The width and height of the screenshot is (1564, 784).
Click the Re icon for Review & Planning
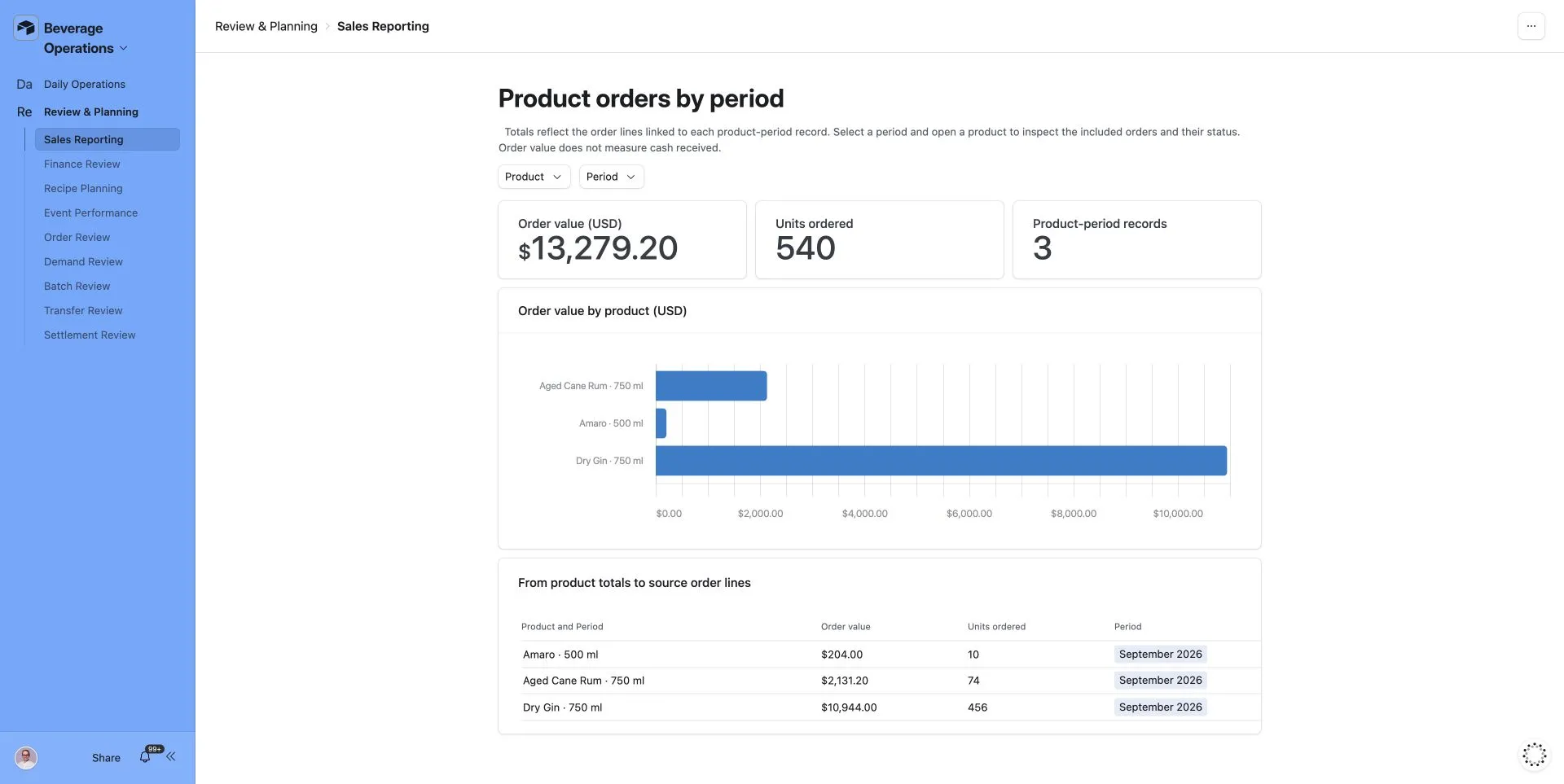click(24, 112)
